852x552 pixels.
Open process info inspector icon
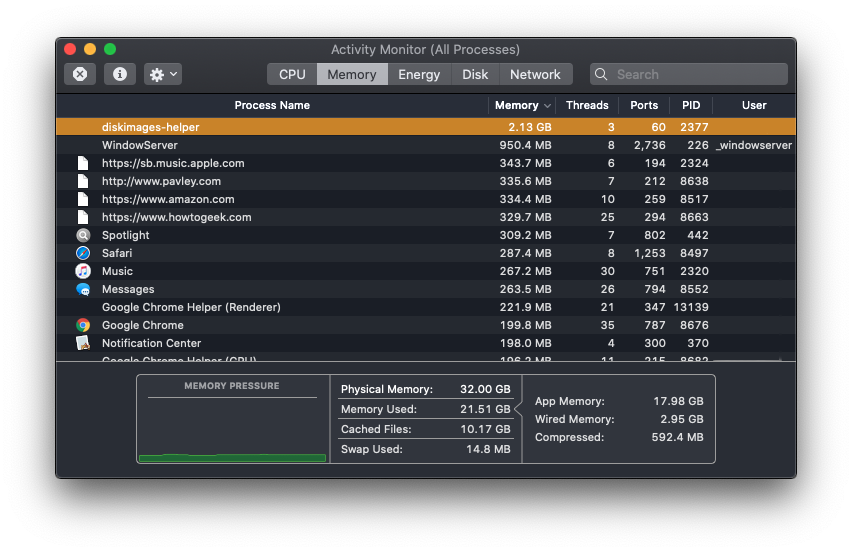pos(120,74)
